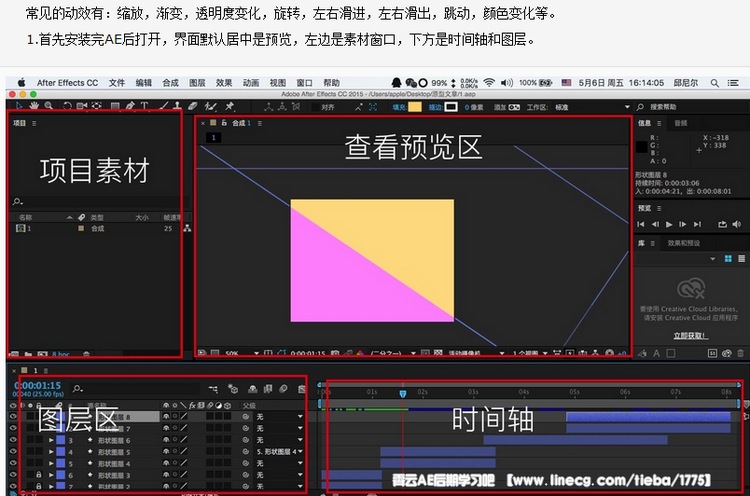Click the 描边 stroke color swatch

coord(451,107)
